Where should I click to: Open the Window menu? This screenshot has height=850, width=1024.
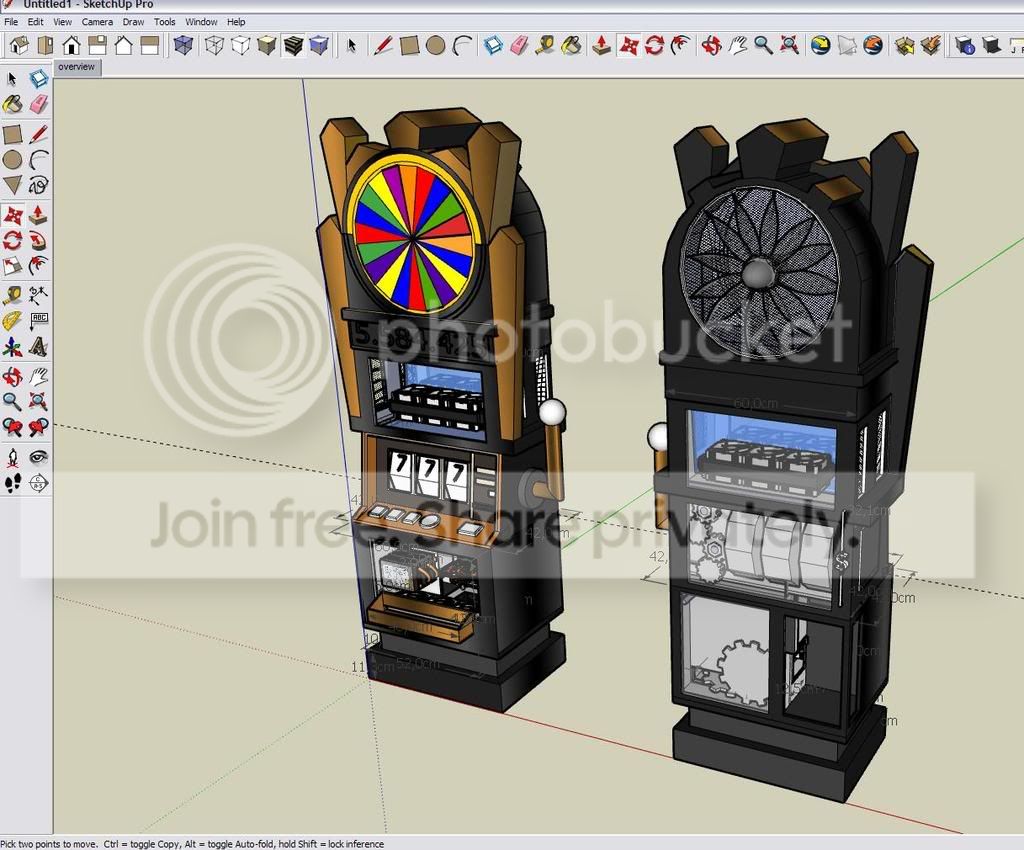(x=201, y=22)
